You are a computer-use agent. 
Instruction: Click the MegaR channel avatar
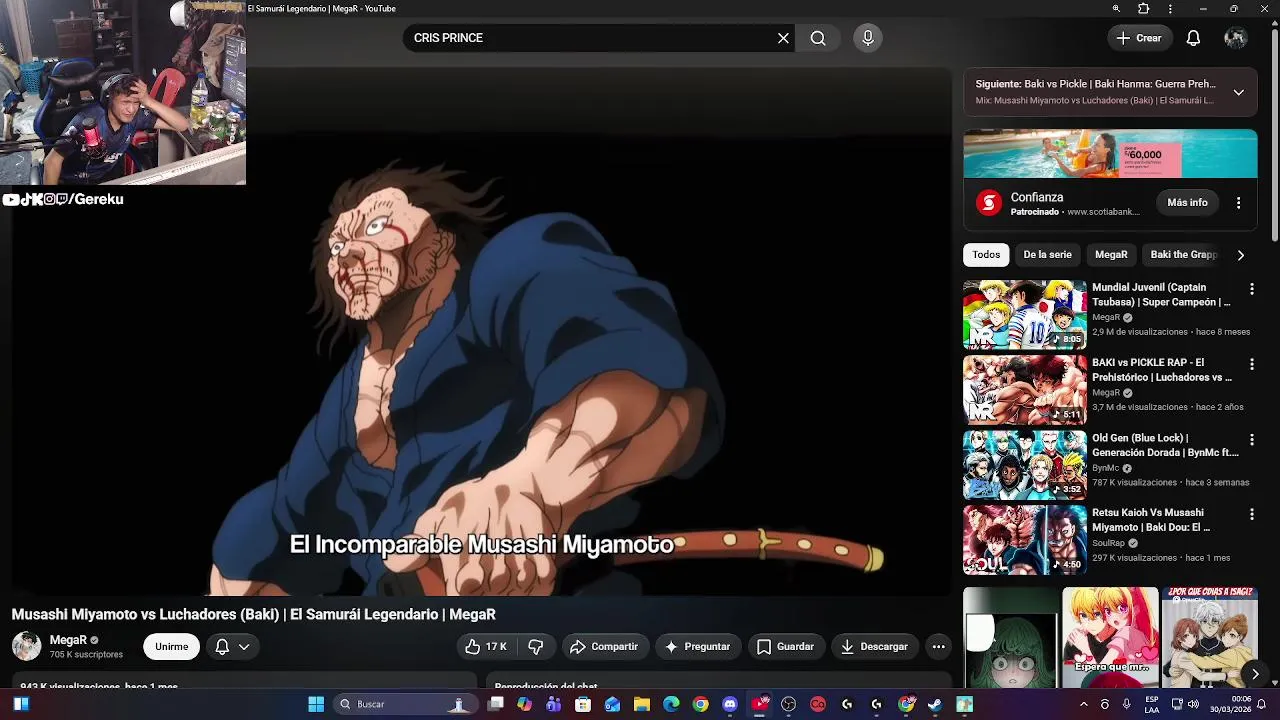tap(26, 646)
